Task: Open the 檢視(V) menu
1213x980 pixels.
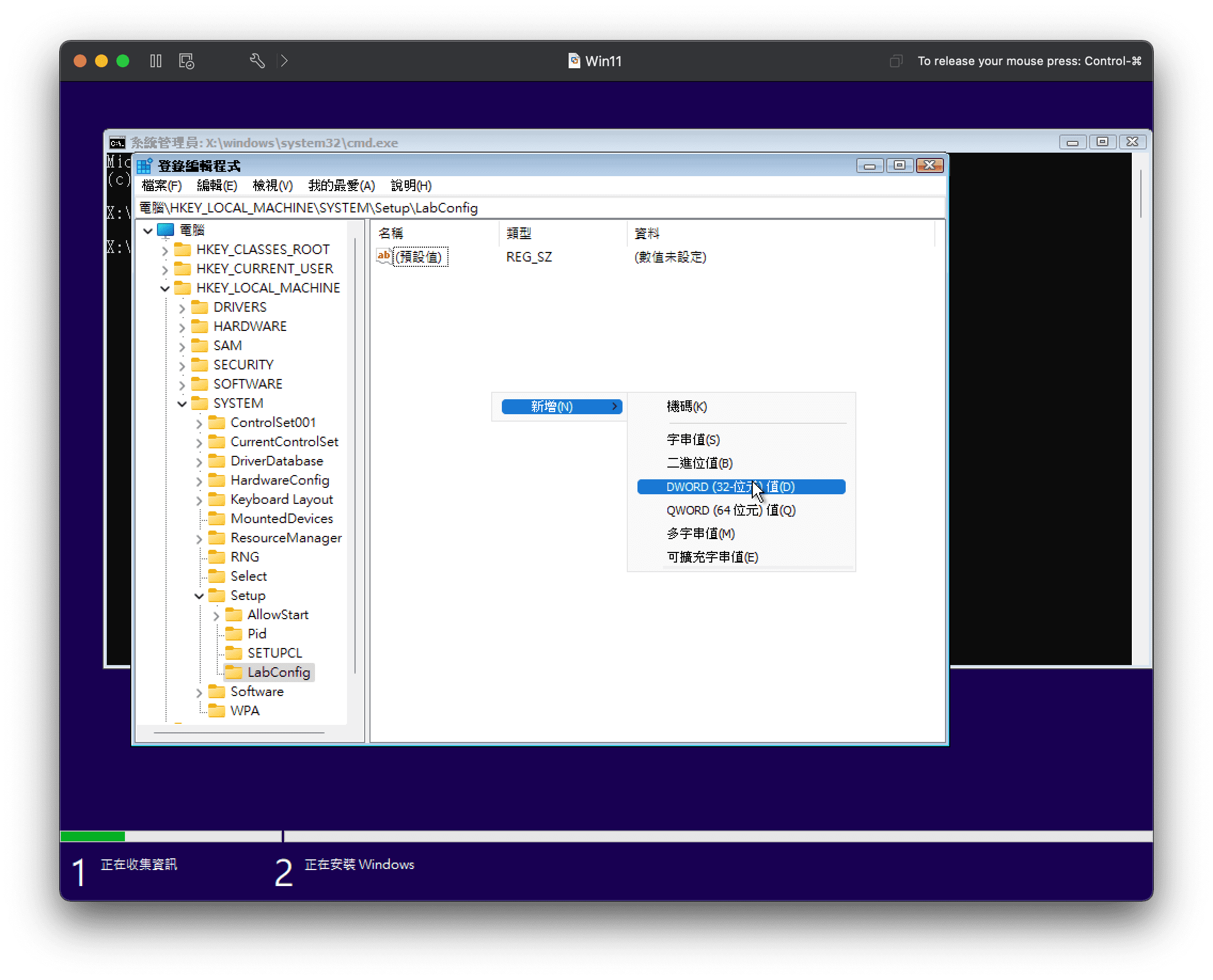Action: (273, 186)
